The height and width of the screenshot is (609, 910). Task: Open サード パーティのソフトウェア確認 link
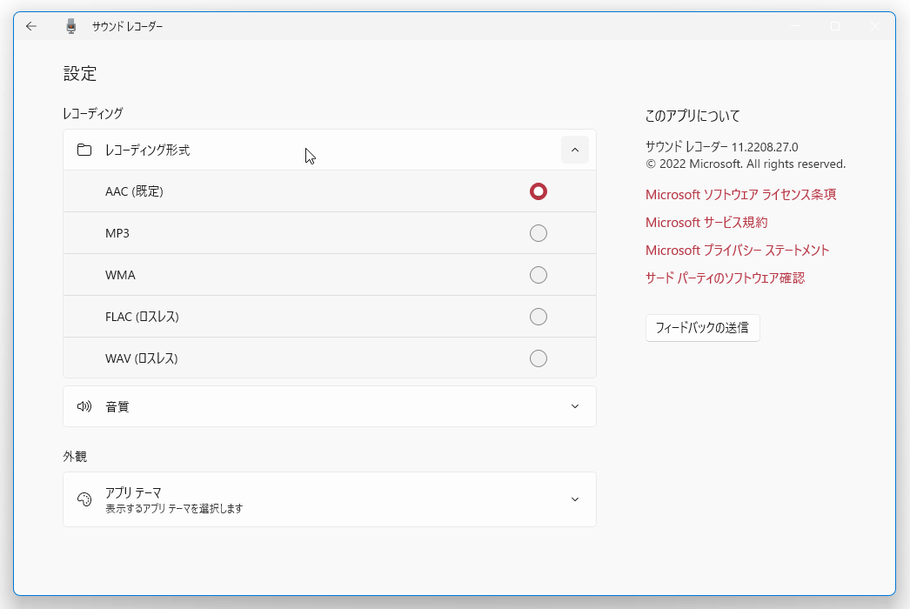725,278
